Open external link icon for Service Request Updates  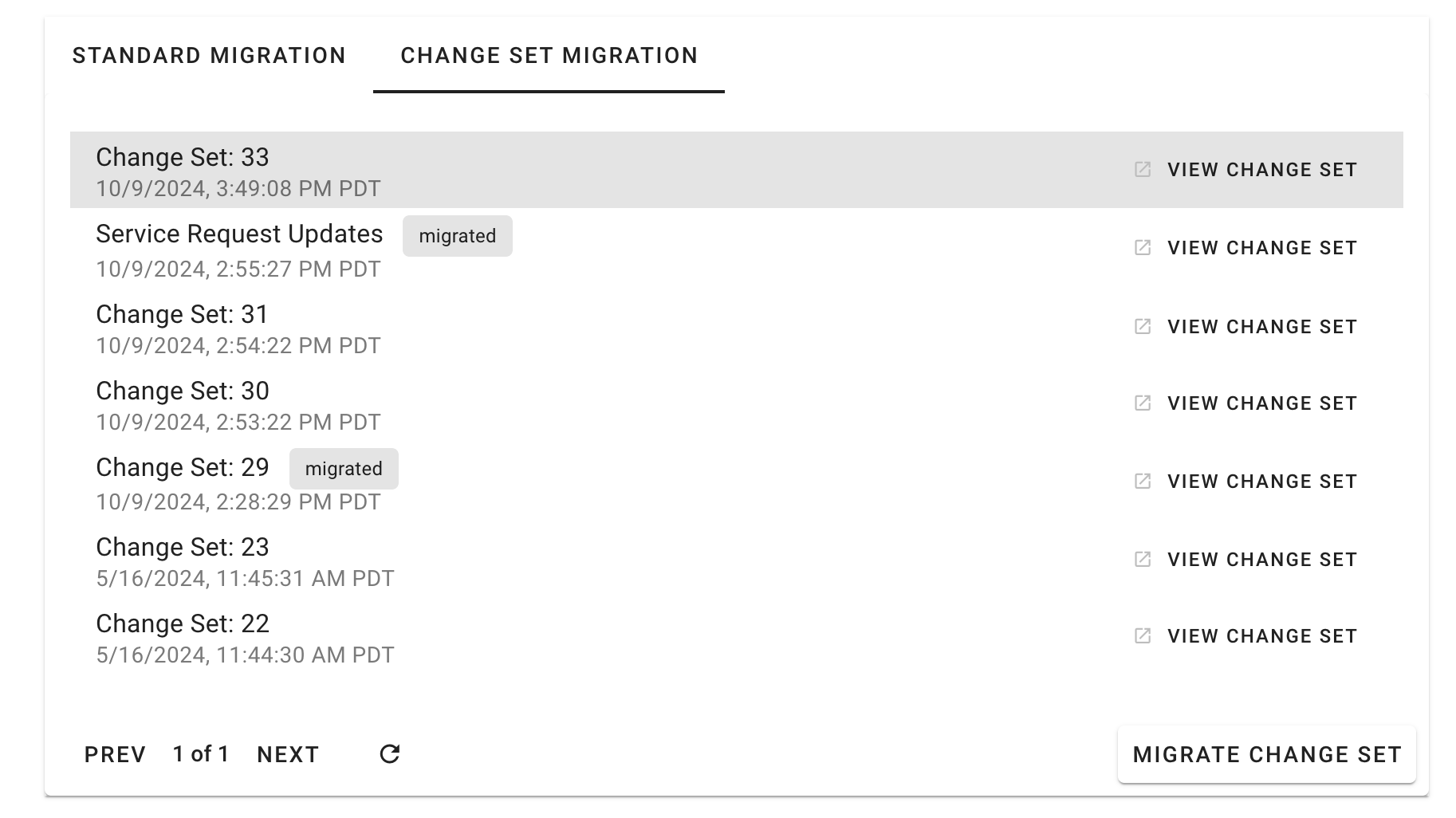tap(1143, 248)
